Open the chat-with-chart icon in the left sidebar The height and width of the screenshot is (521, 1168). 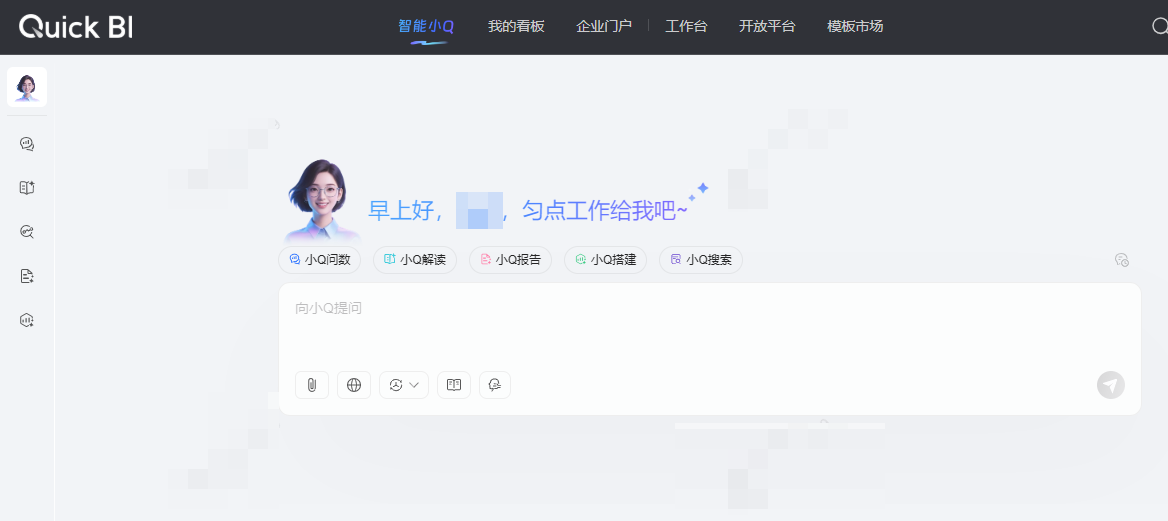click(x=27, y=144)
